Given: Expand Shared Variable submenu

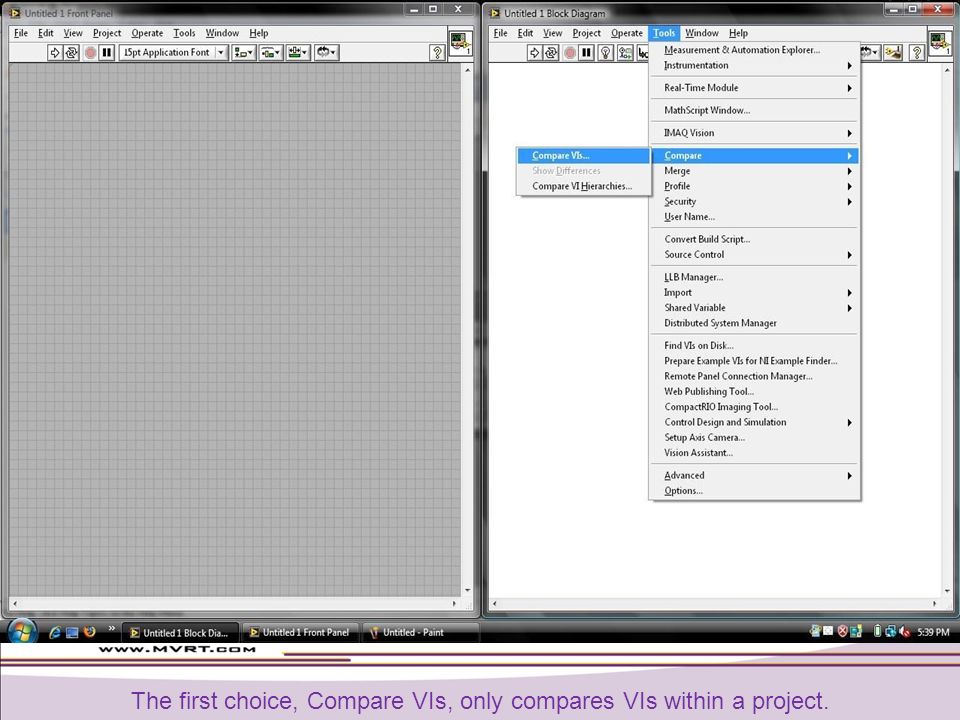Looking at the screenshot, I should (754, 308).
